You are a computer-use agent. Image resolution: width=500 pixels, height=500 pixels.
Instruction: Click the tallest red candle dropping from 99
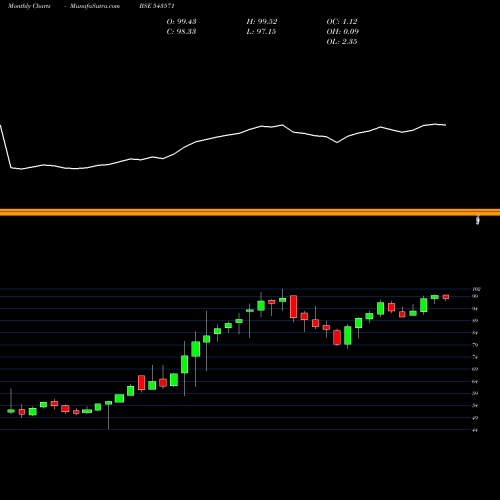click(293, 307)
